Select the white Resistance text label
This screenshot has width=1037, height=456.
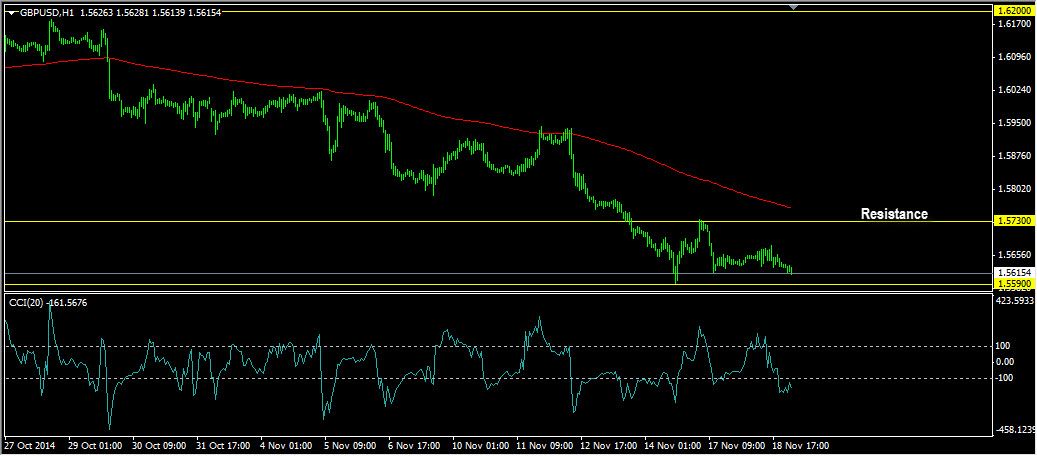click(894, 214)
